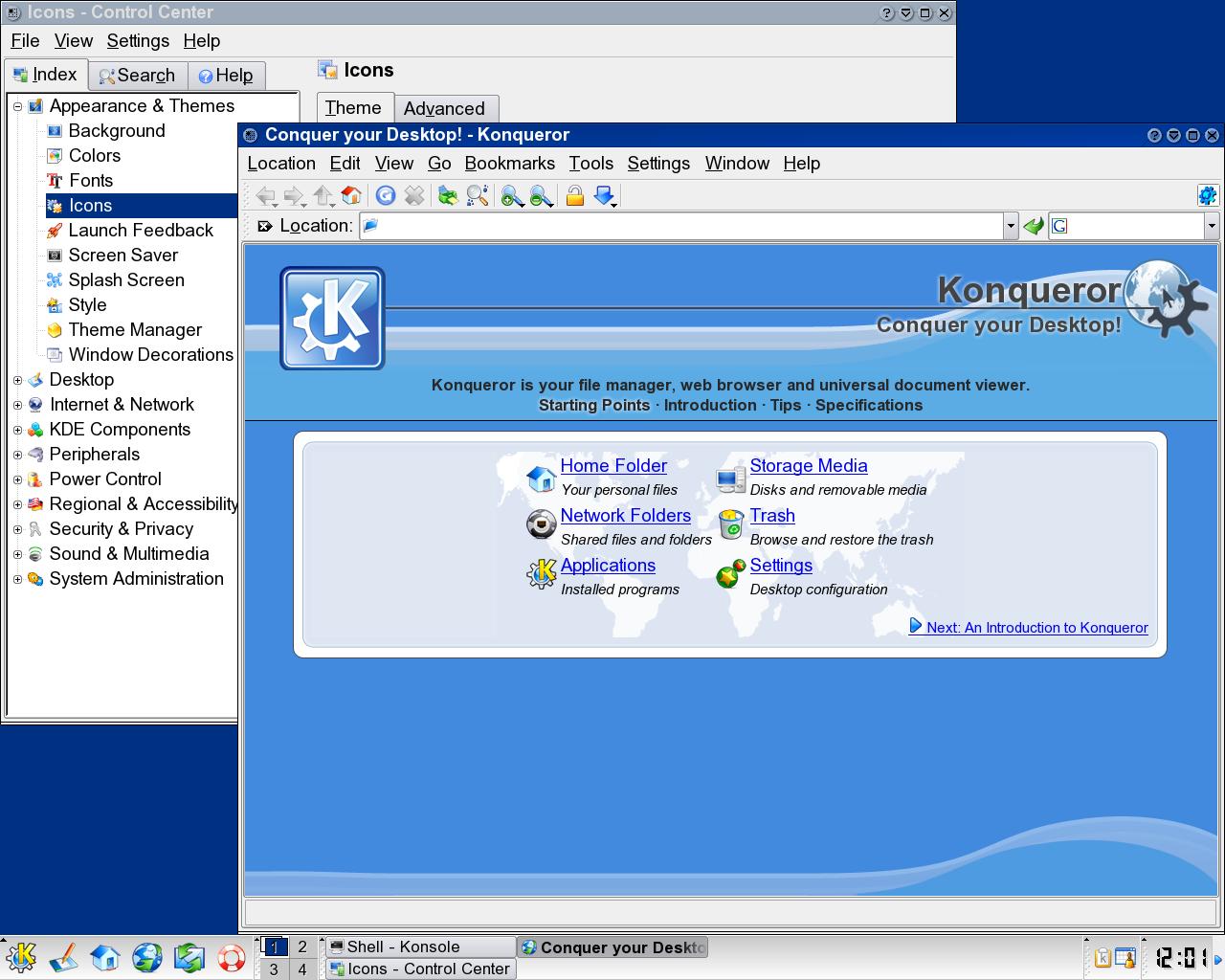Open the Home folder panel launcher
This screenshot has height=980, width=1225.
[x=104, y=957]
